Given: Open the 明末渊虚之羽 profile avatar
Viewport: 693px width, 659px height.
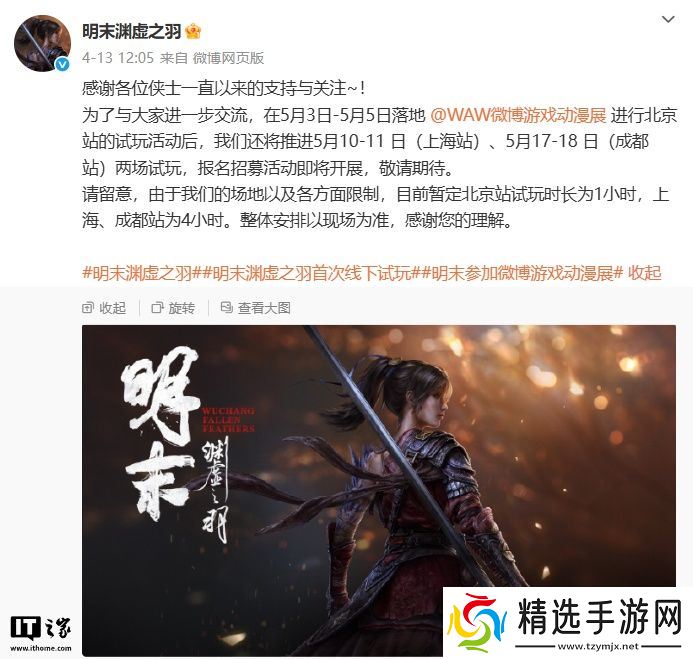Looking at the screenshot, I should click(x=42, y=43).
